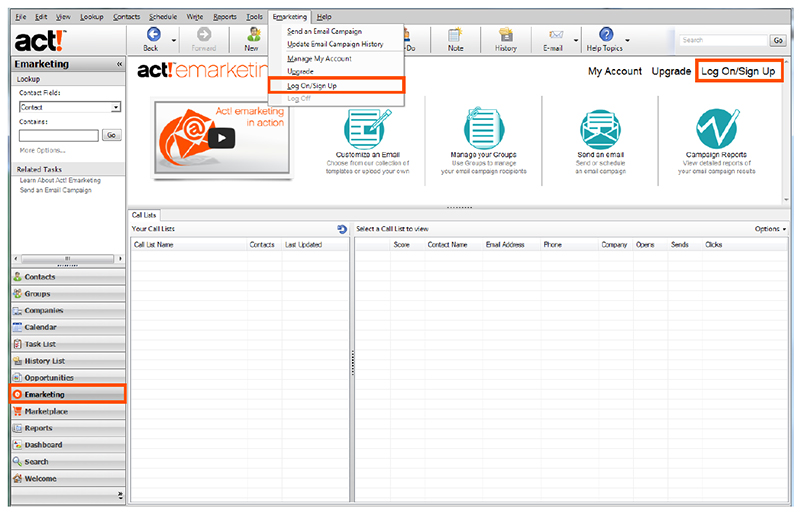Play the Act! emarketing in action video
This screenshot has height=513, width=800.
(221, 138)
